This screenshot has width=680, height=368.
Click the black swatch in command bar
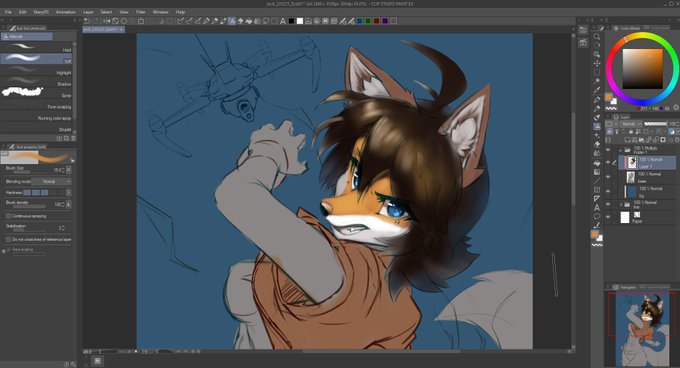291,21
